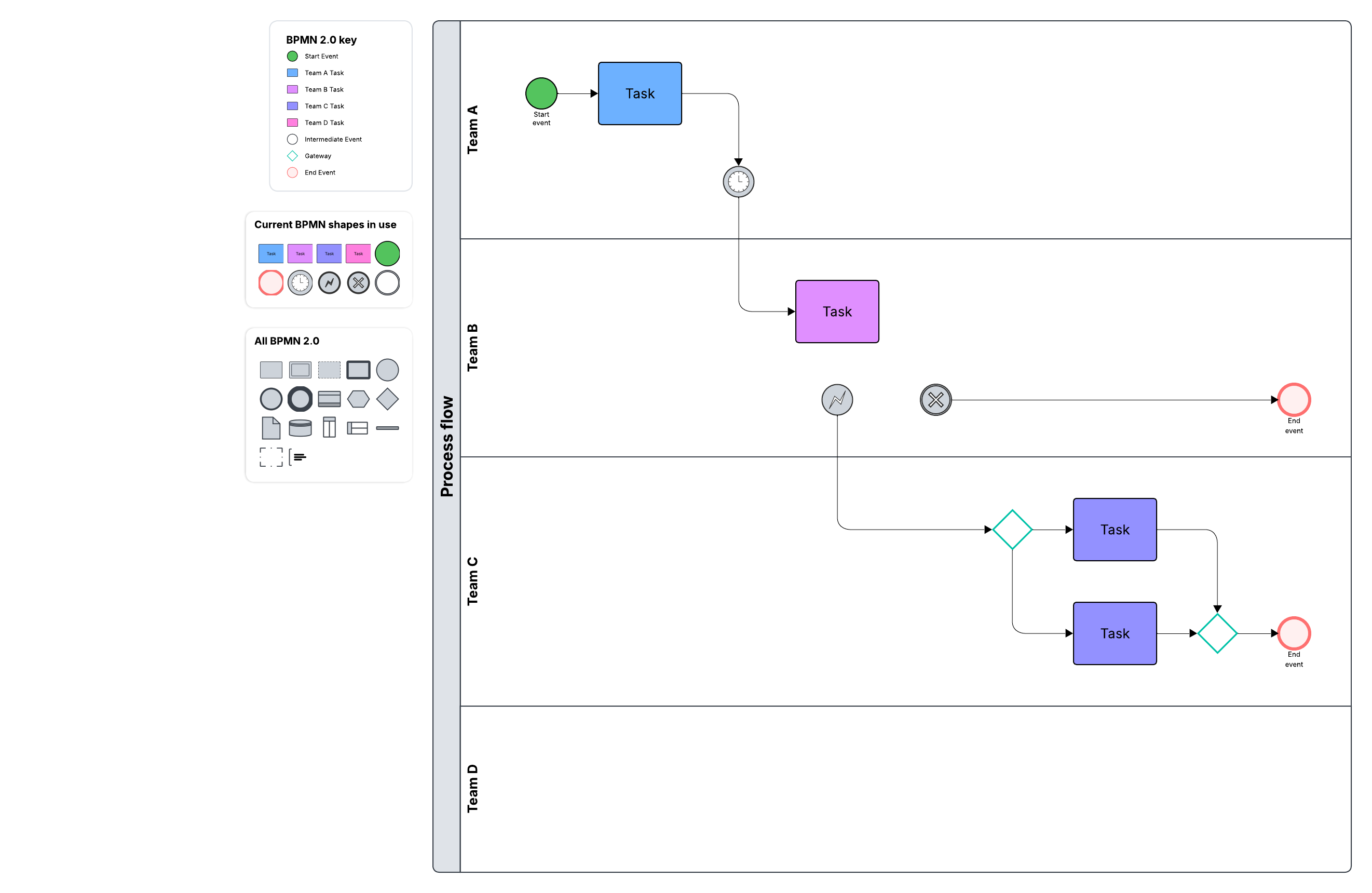Choose the cylinder data store shape in All BPMN 2.0

click(300, 428)
